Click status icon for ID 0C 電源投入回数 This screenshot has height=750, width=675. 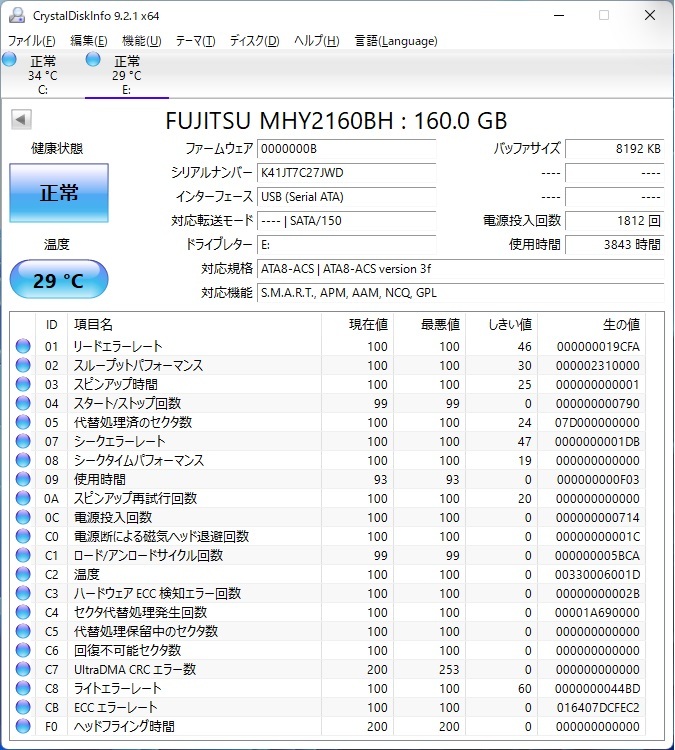23,517
